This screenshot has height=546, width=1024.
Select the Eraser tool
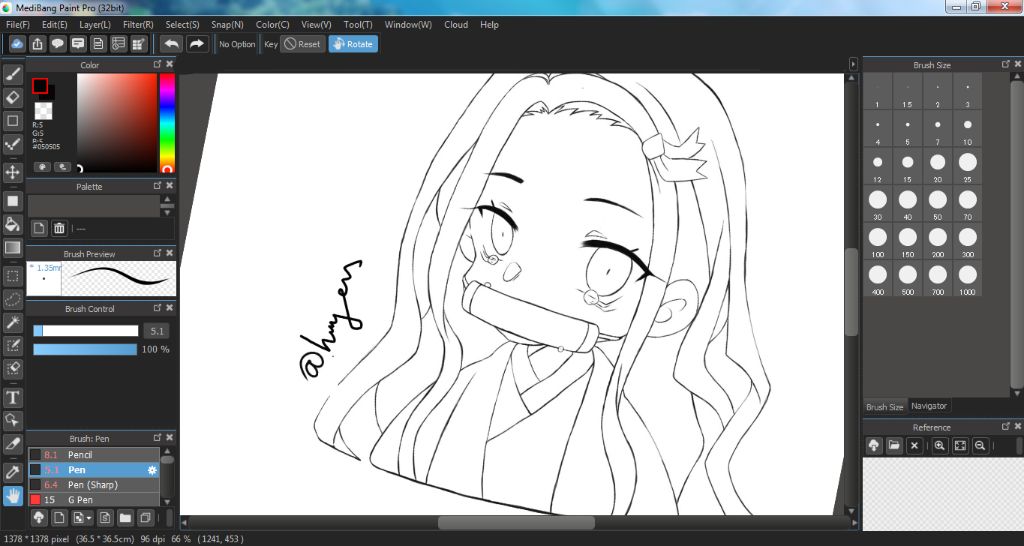12,97
